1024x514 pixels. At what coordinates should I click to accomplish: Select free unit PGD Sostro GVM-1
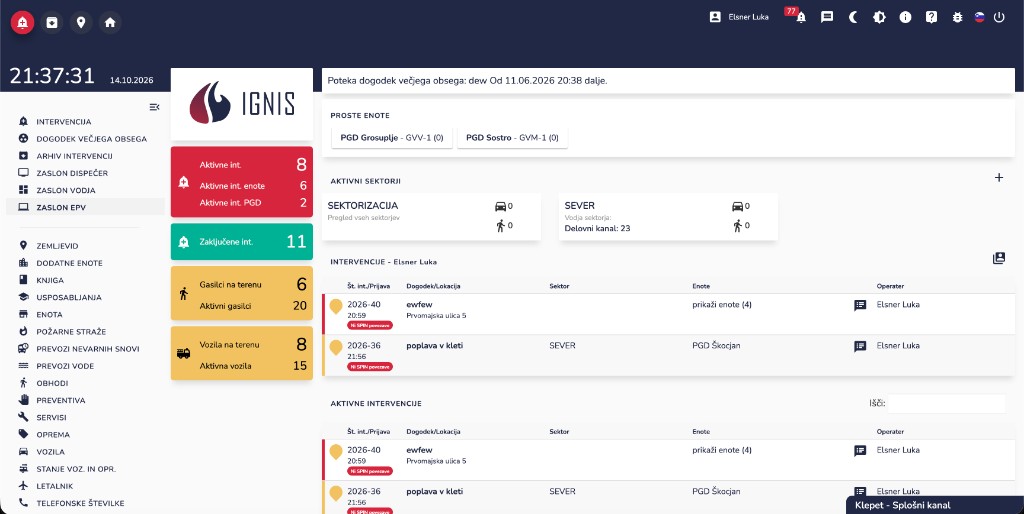(512, 138)
